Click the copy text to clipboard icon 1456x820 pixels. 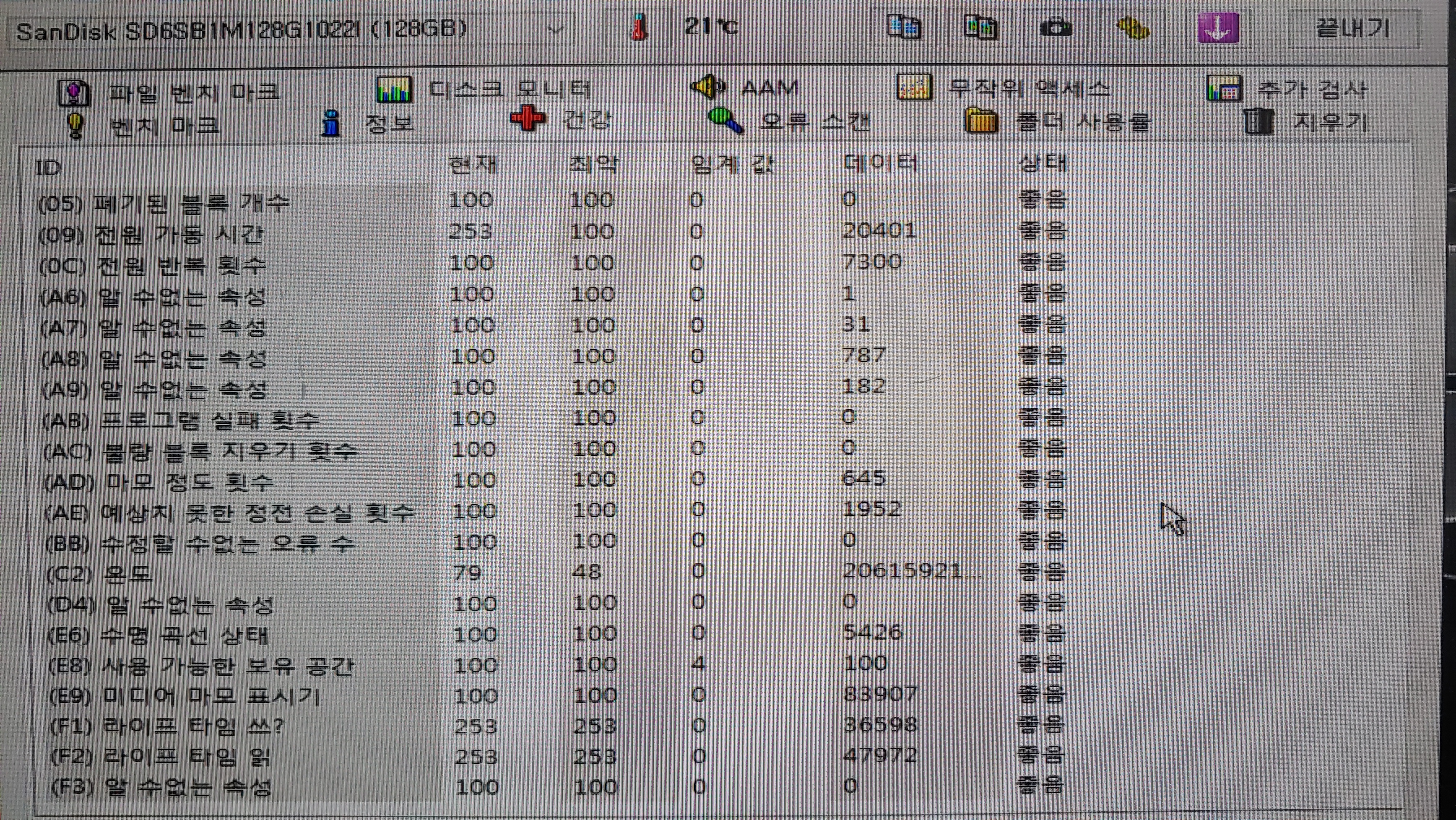904,27
